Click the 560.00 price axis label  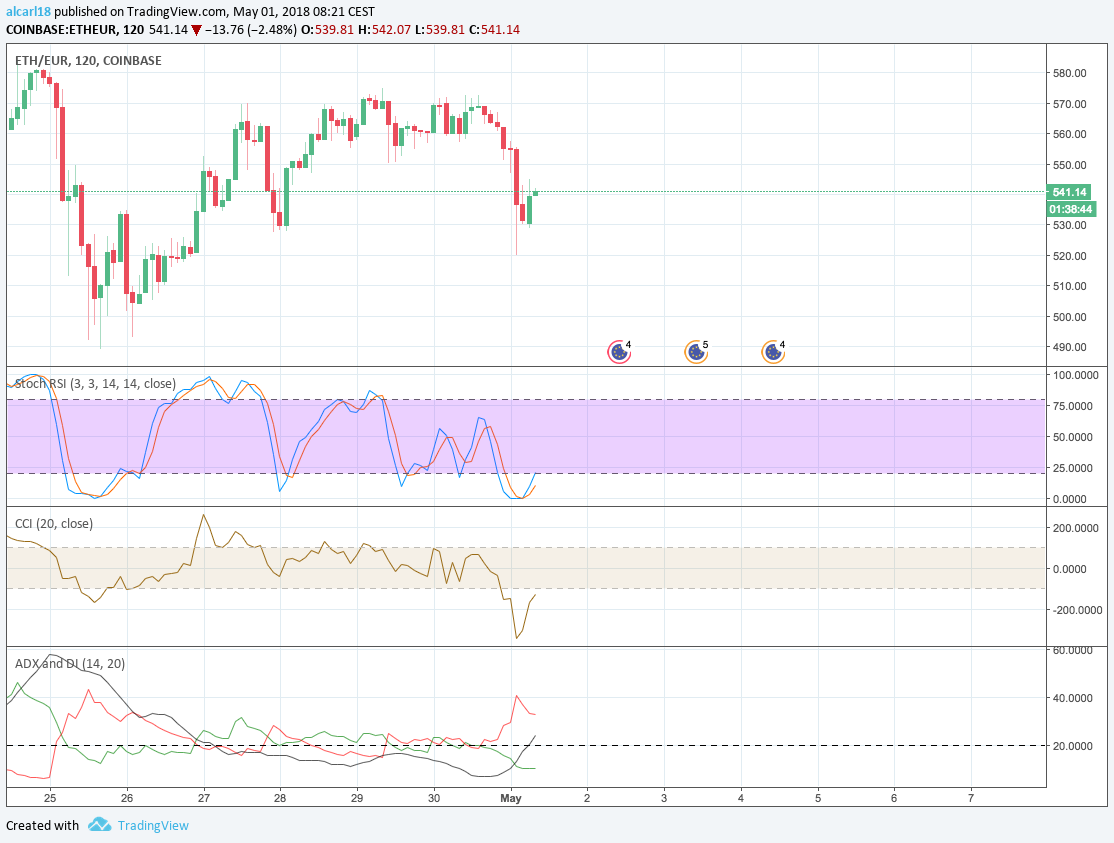click(1069, 134)
